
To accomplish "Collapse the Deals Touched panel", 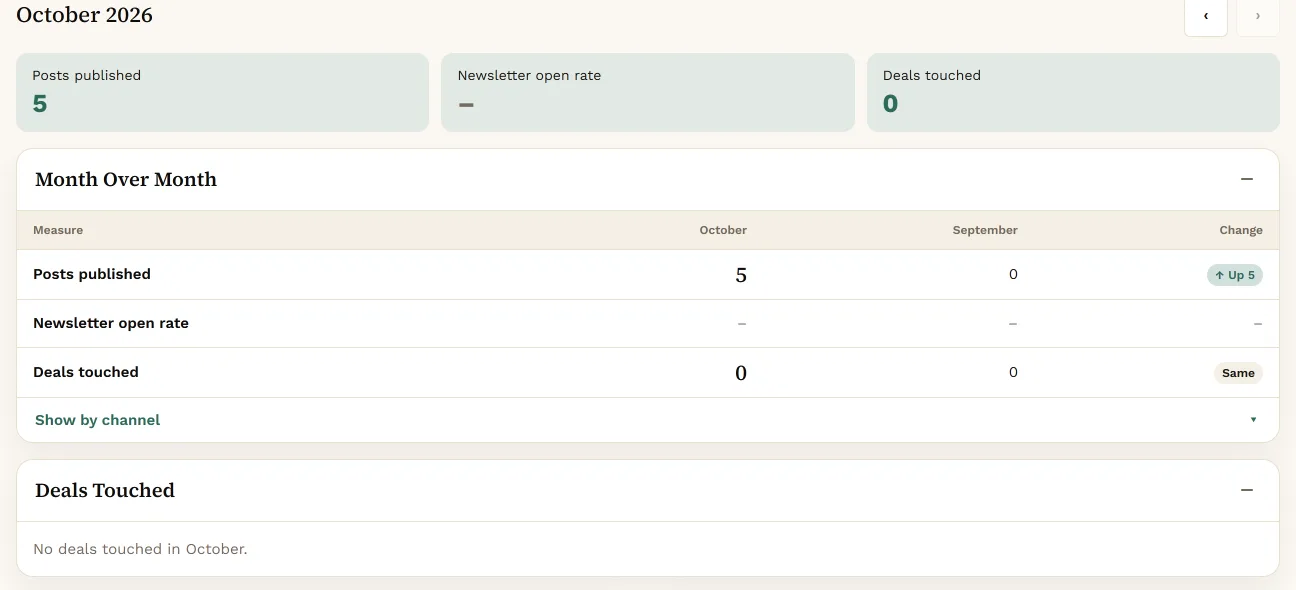I will (x=1247, y=491).
